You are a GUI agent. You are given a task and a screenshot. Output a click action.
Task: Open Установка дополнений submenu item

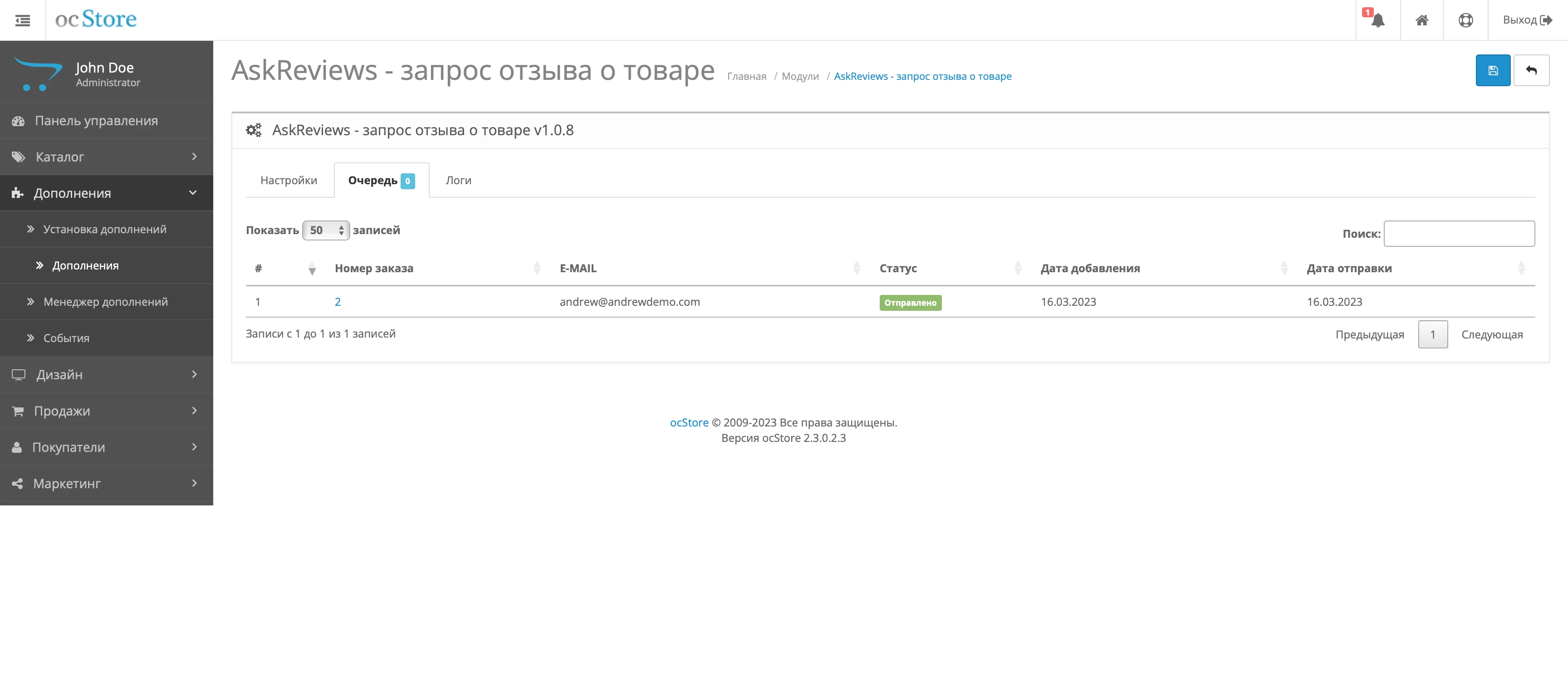107,230
